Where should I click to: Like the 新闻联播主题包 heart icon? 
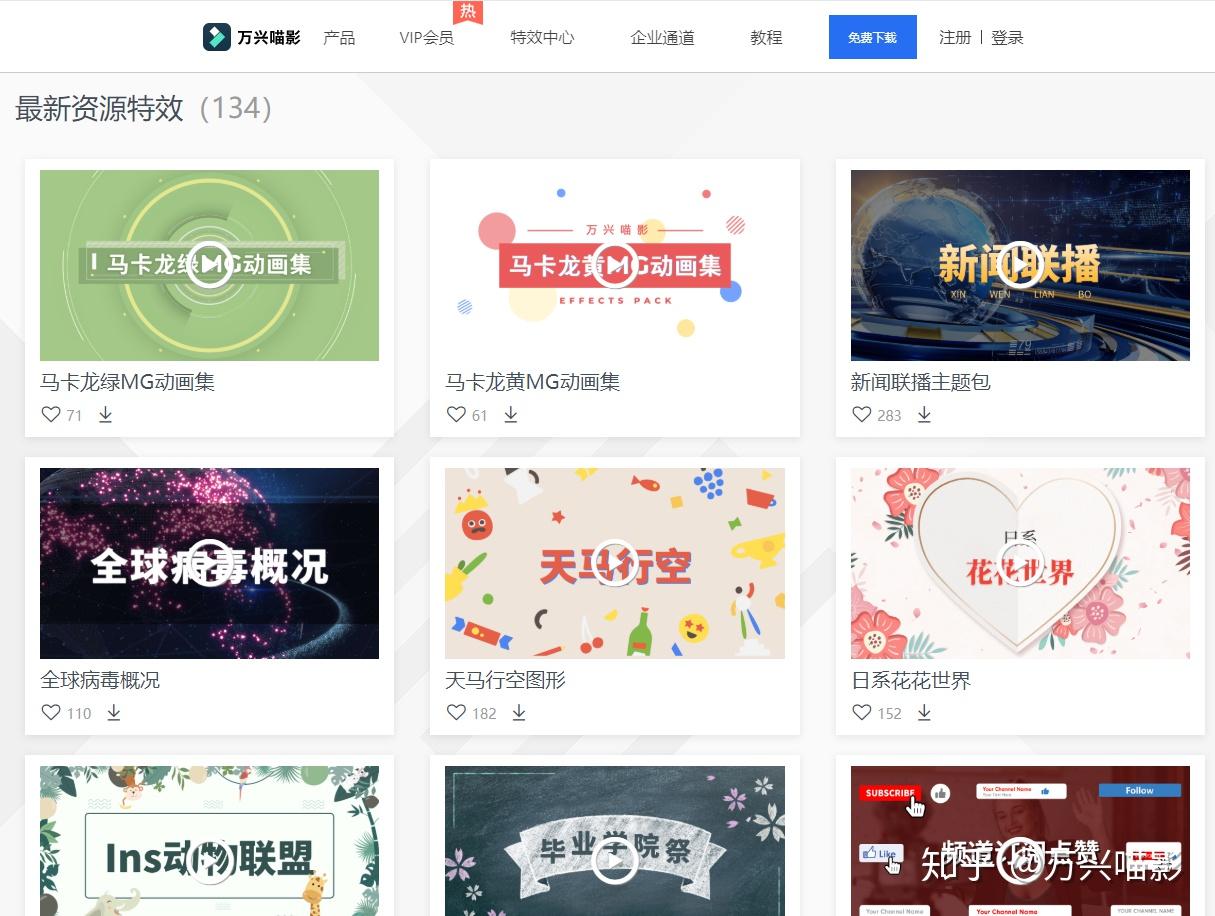861,414
